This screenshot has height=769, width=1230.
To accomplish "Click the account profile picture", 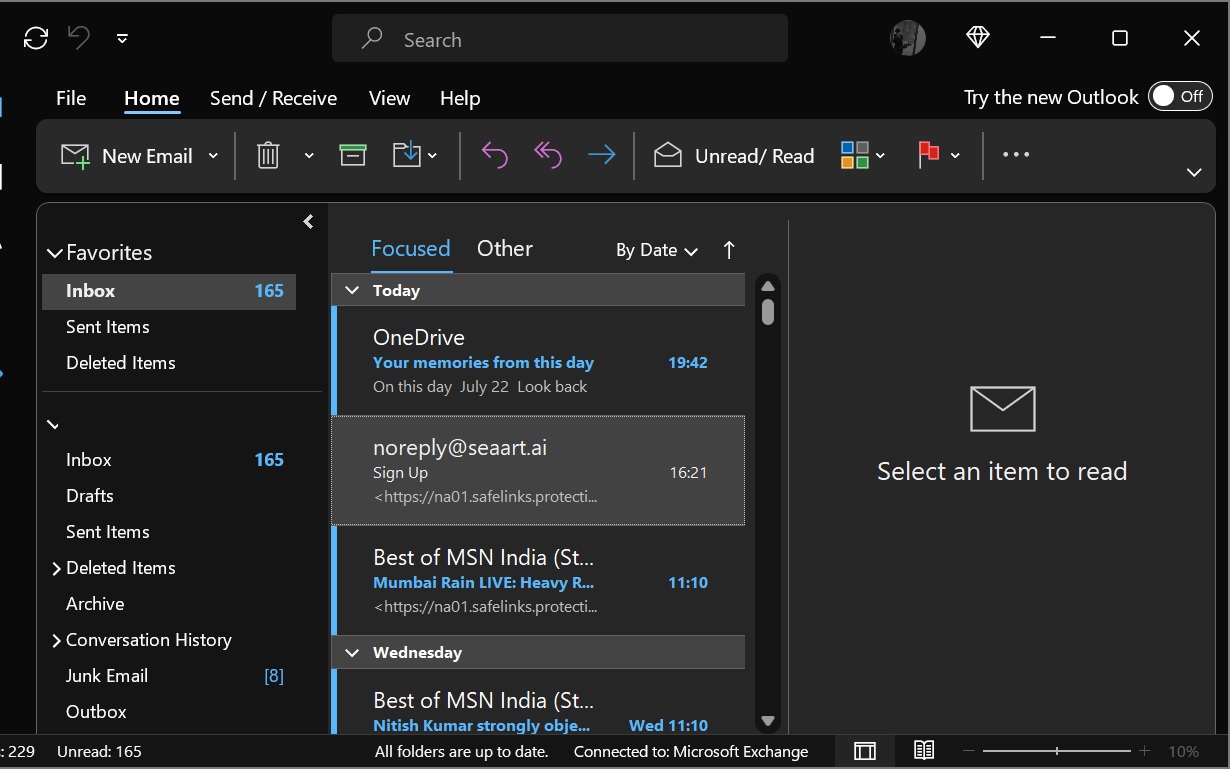I will pos(907,38).
